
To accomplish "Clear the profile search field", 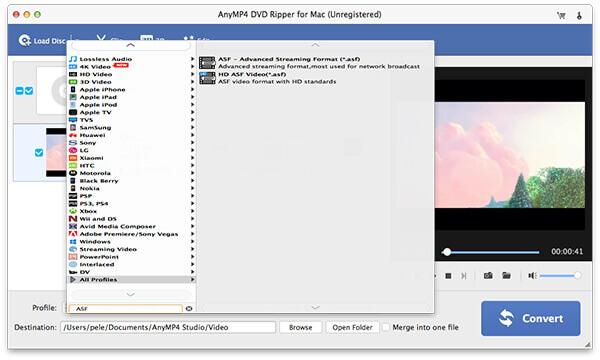I will pos(189,308).
